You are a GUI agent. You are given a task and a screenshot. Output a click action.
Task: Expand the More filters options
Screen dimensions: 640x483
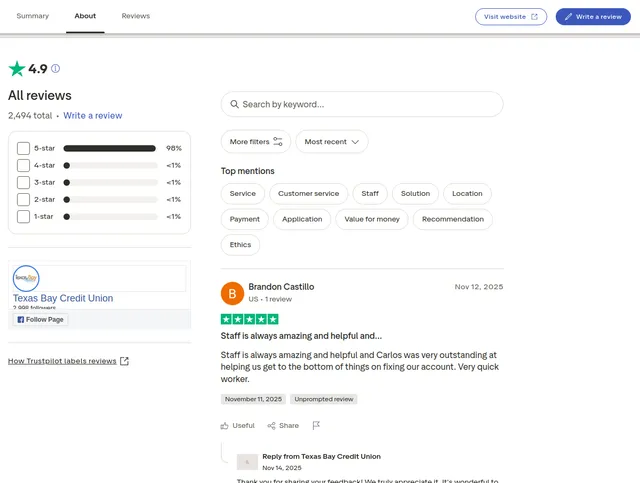coord(256,142)
